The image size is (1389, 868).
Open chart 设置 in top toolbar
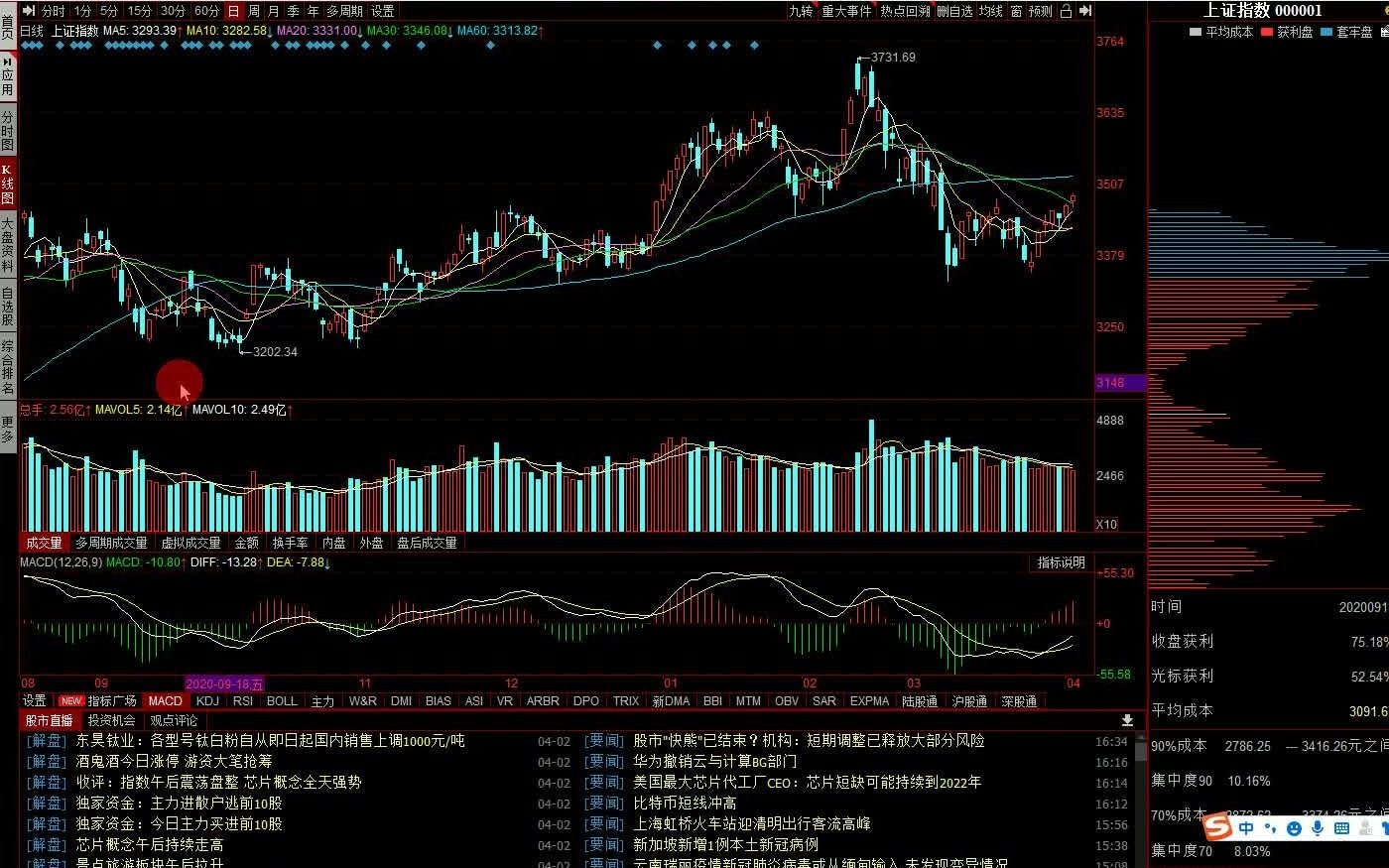(383, 11)
